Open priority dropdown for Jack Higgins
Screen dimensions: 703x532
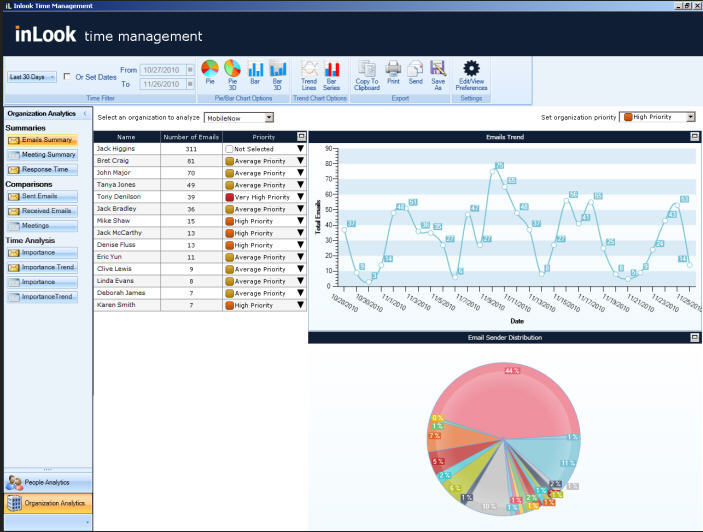tap(300, 148)
